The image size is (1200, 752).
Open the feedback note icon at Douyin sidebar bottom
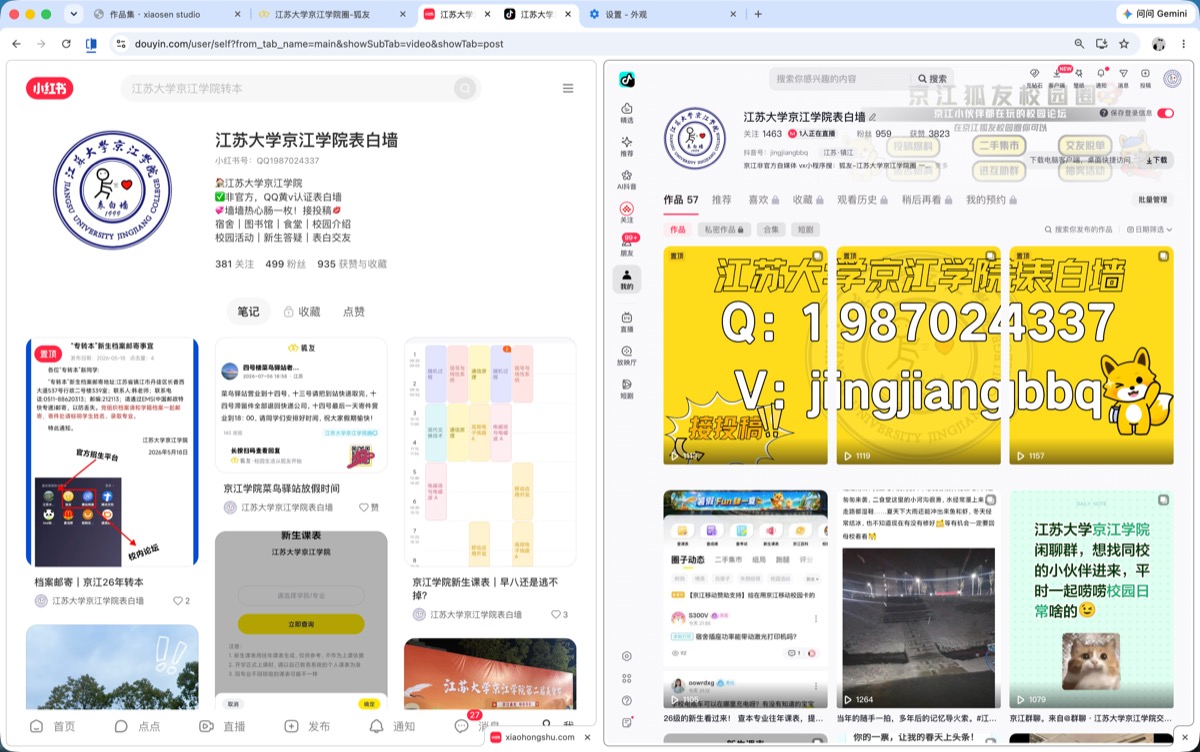tap(627, 722)
